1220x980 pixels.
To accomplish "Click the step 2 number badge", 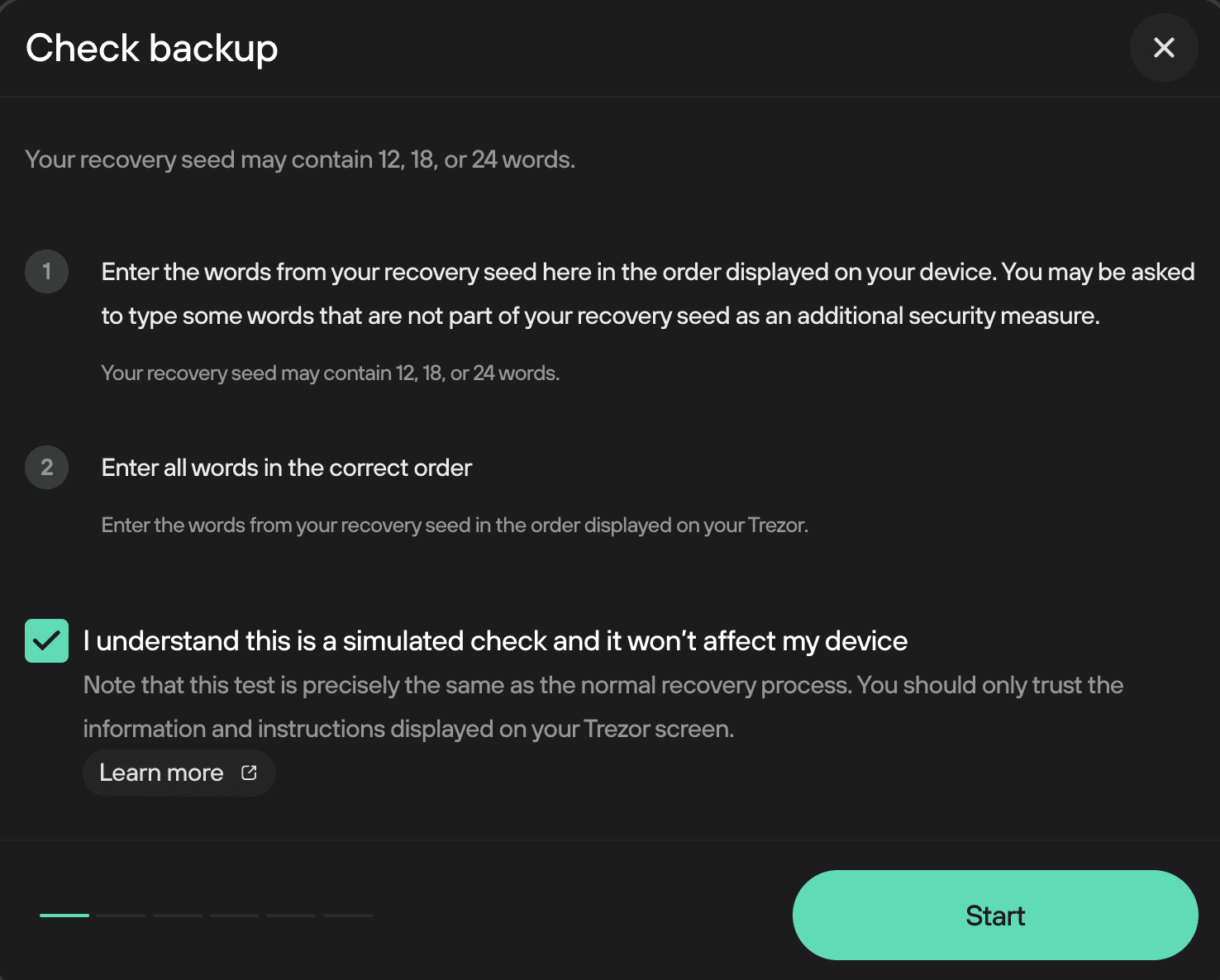I will point(47,468).
